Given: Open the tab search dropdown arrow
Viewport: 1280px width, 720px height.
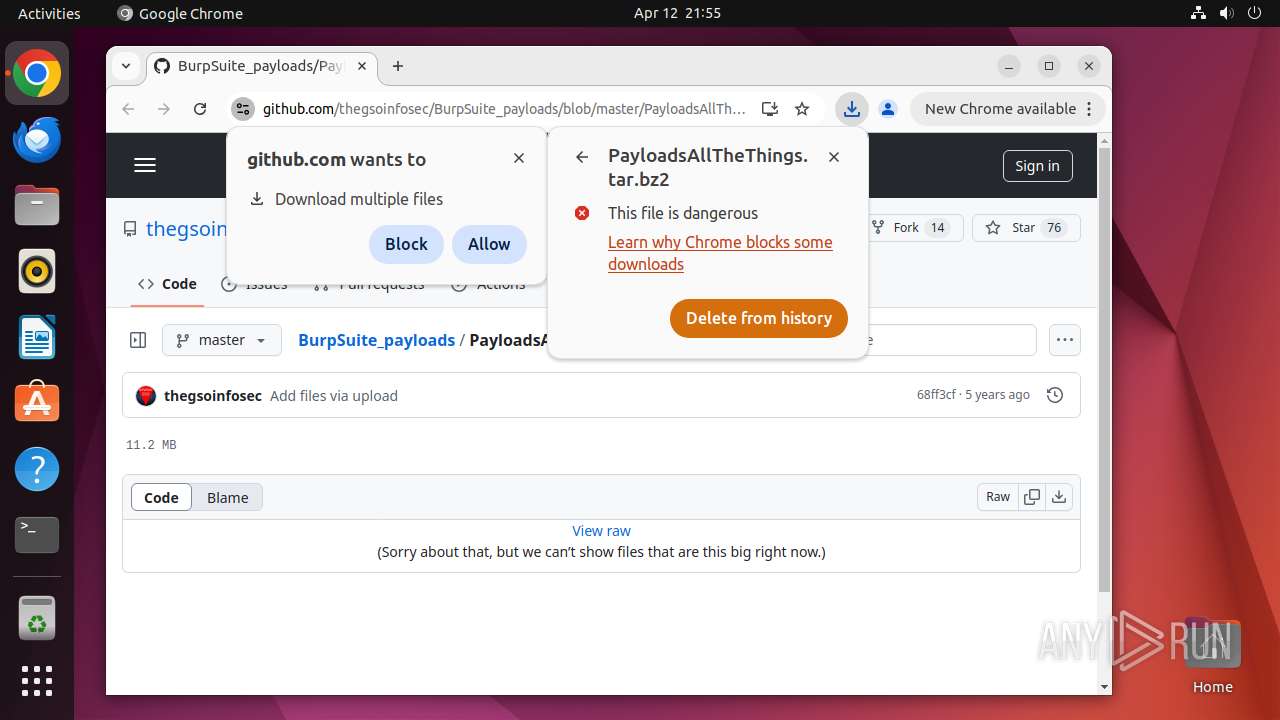Looking at the screenshot, I should pyautogui.click(x=126, y=66).
